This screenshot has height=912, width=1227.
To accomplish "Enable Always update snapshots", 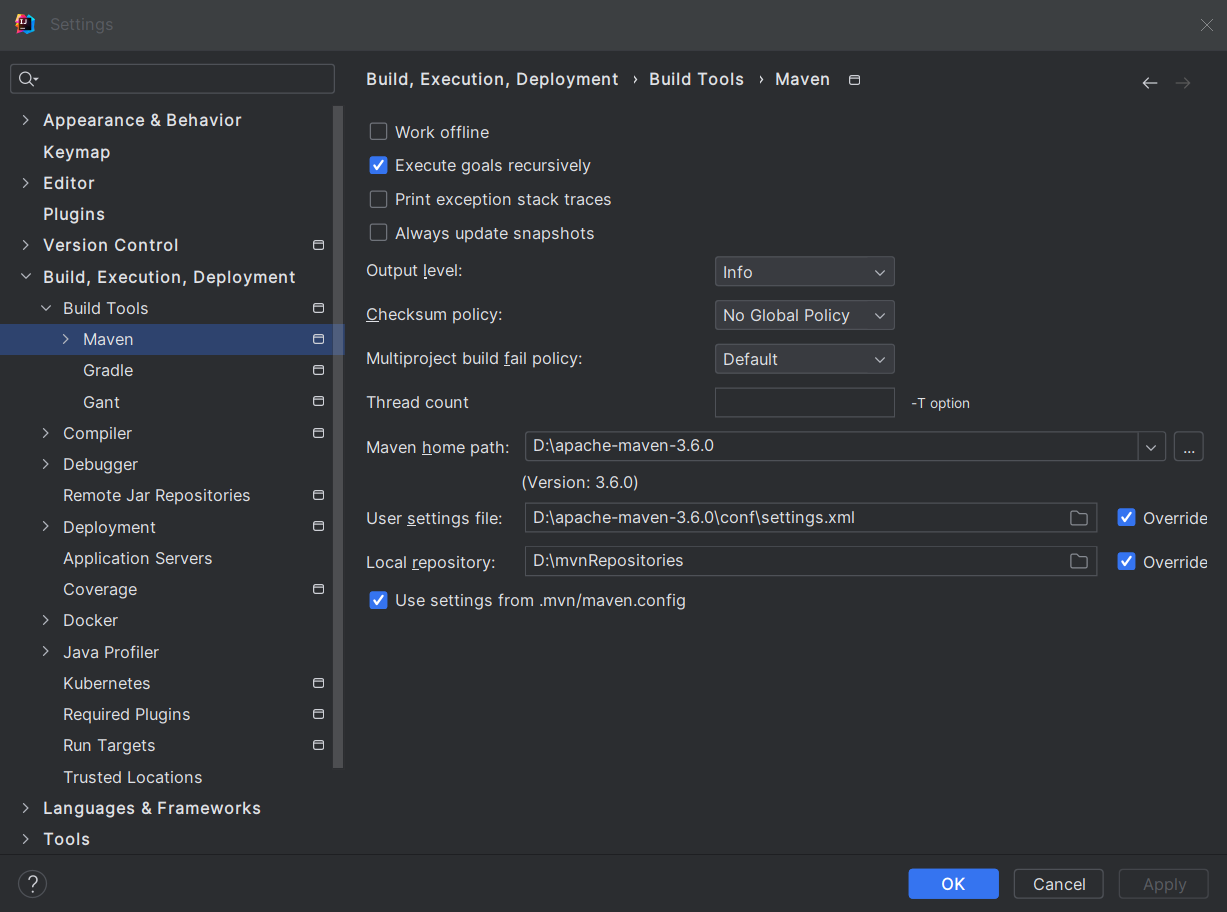I will (378, 233).
